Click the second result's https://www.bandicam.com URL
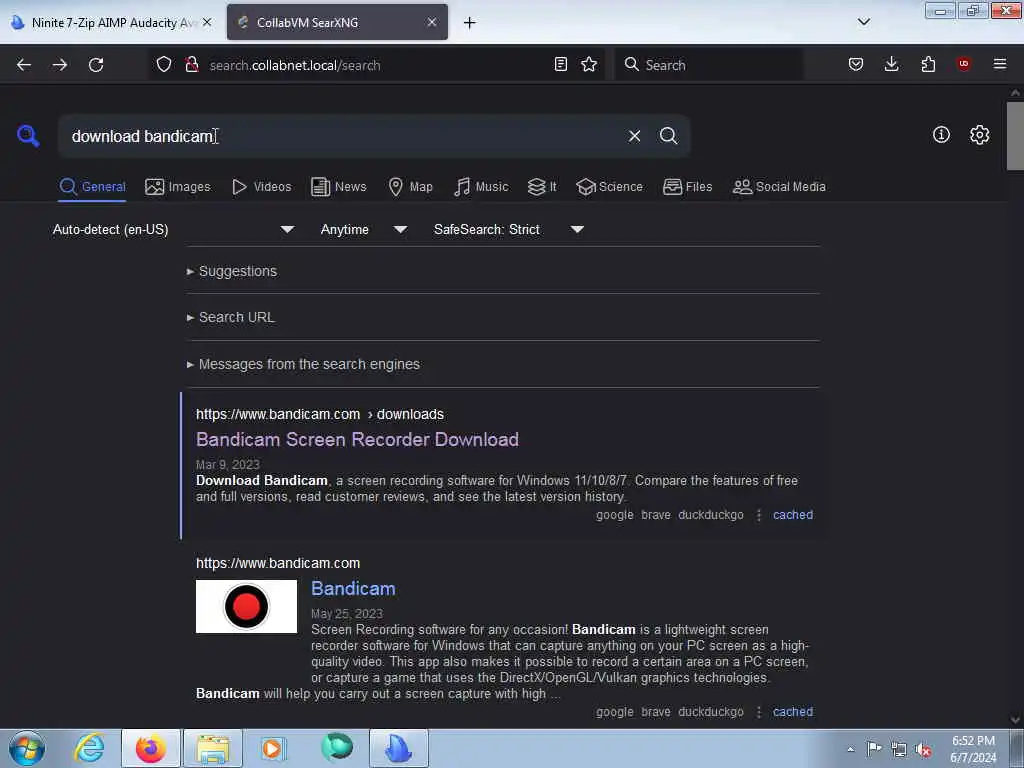1024x768 pixels. tap(278, 563)
